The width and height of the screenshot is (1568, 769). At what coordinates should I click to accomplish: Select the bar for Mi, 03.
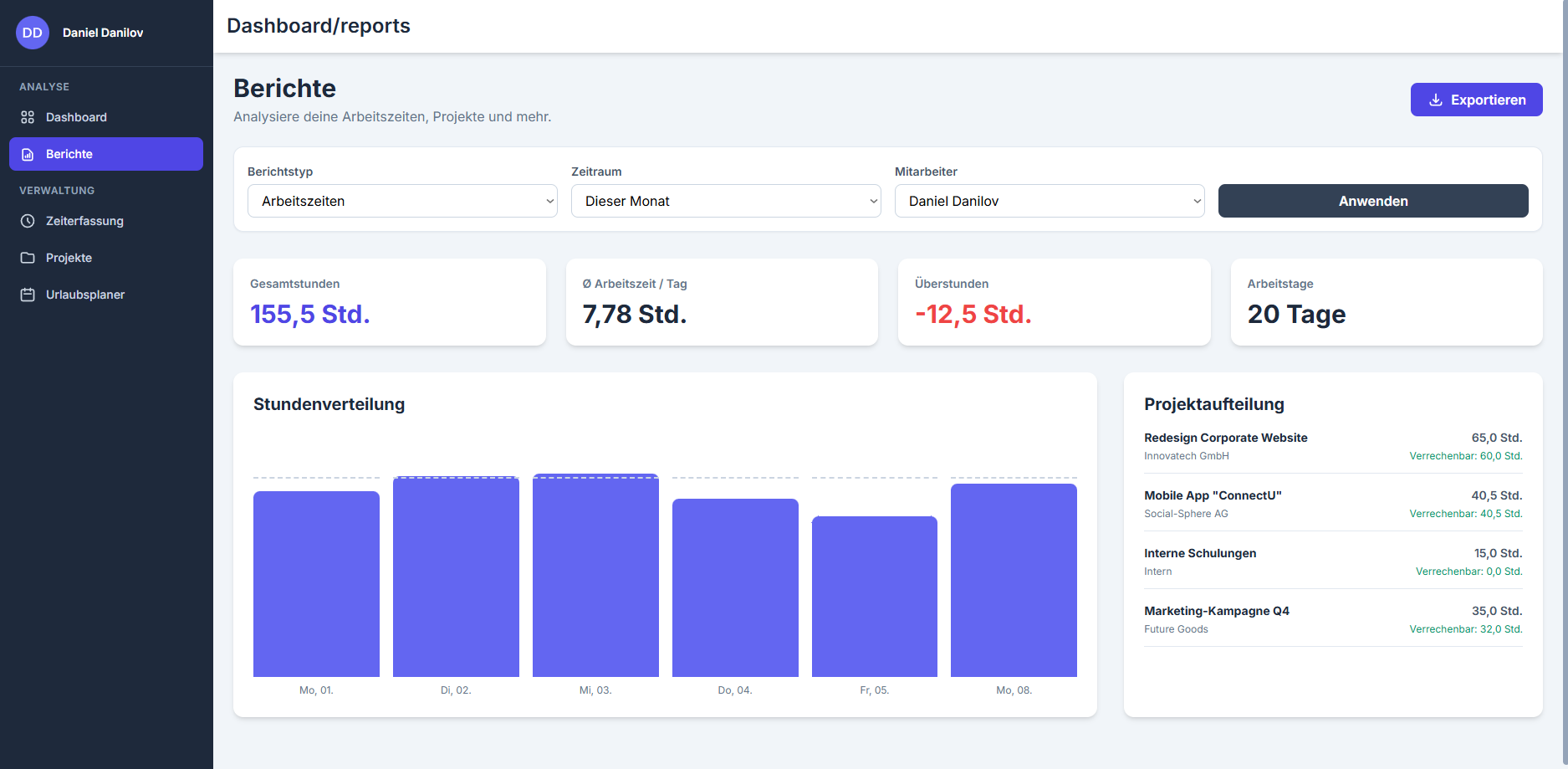coord(595,576)
